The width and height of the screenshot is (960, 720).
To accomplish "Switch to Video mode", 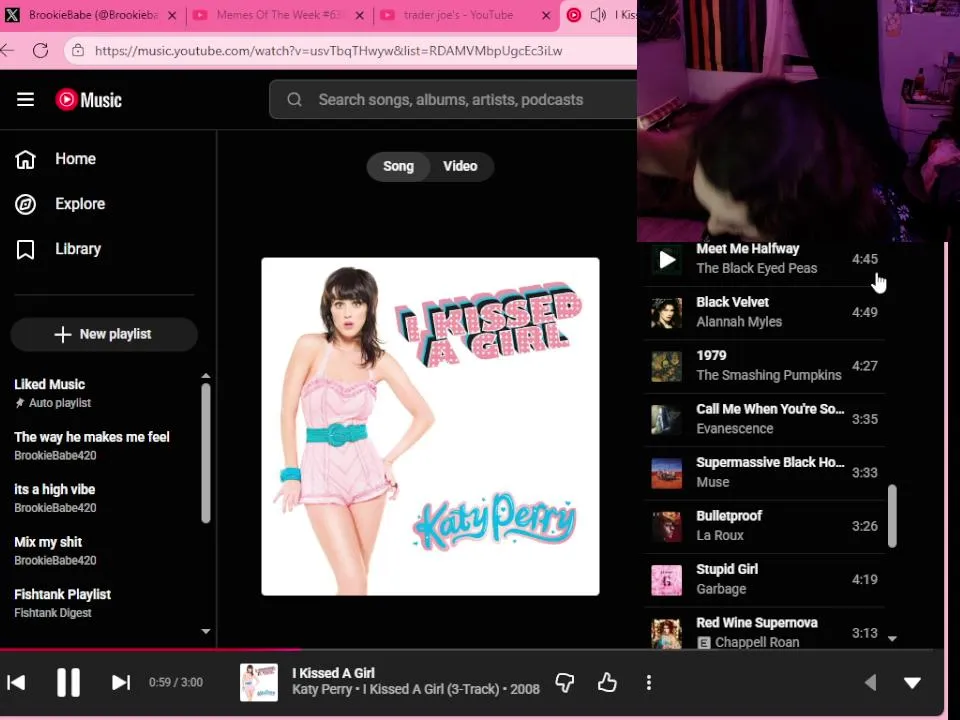I will tap(460, 167).
